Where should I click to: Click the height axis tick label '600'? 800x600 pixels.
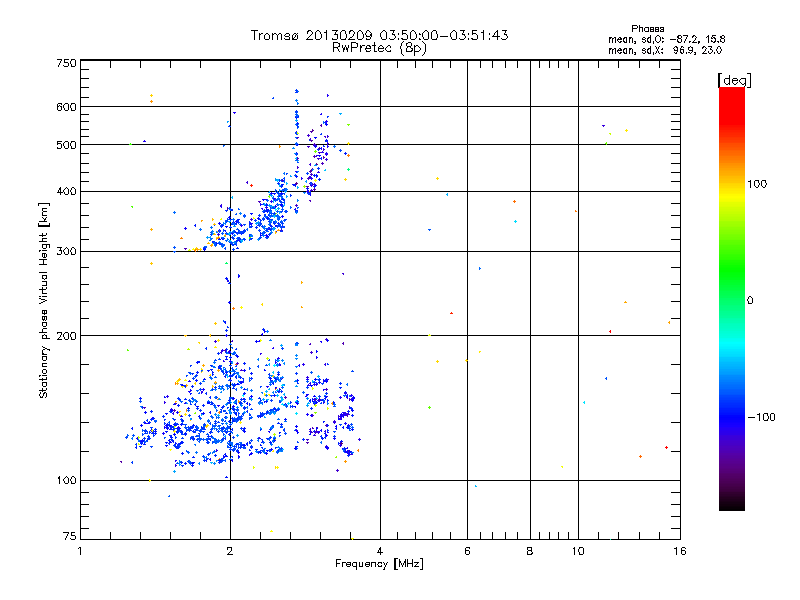(66, 107)
